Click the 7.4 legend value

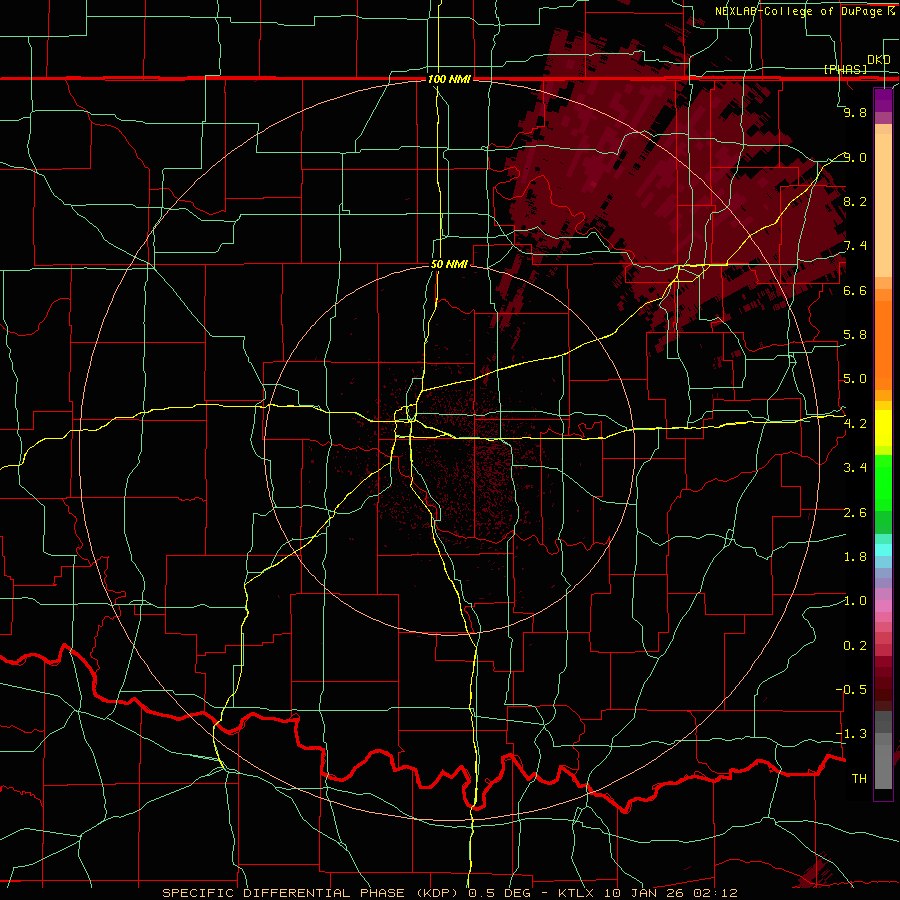[x=855, y=246]
